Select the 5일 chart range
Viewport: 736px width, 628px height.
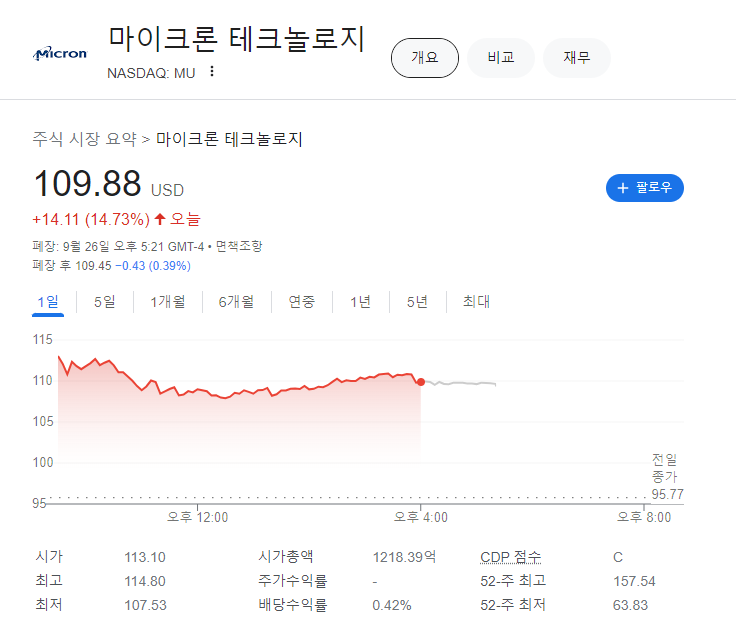105,302
